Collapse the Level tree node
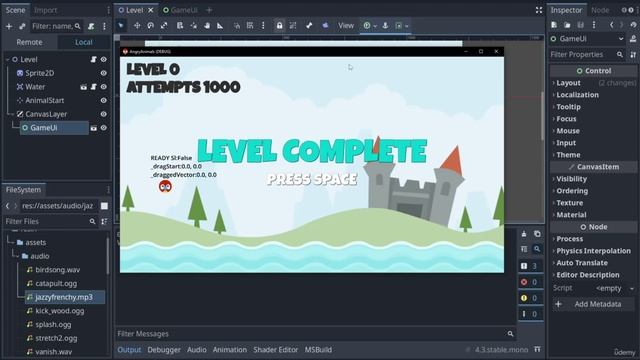The width and height of the screenshot is (640, 360). (7, 60)
